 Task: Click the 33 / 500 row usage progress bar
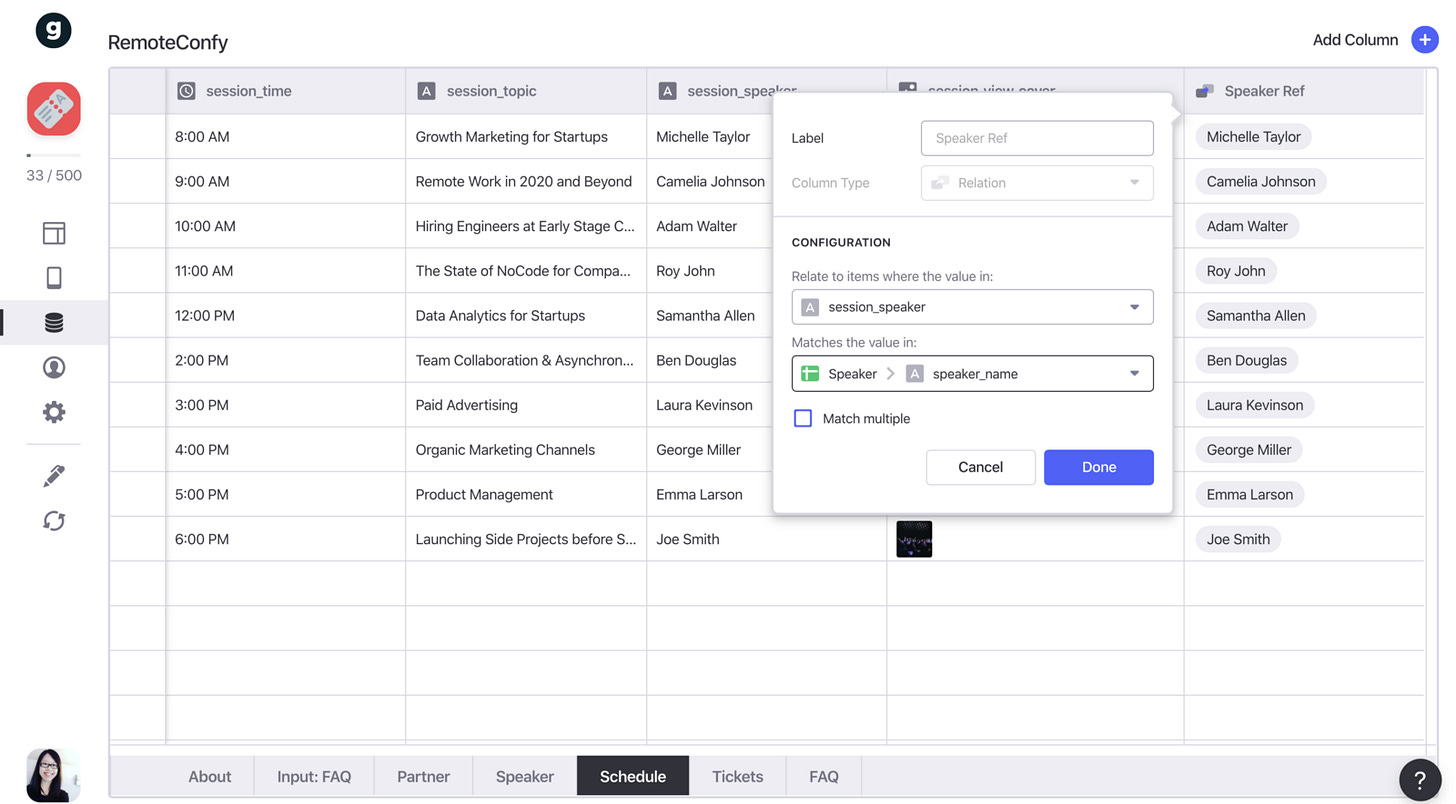click(x=54, y=155)
